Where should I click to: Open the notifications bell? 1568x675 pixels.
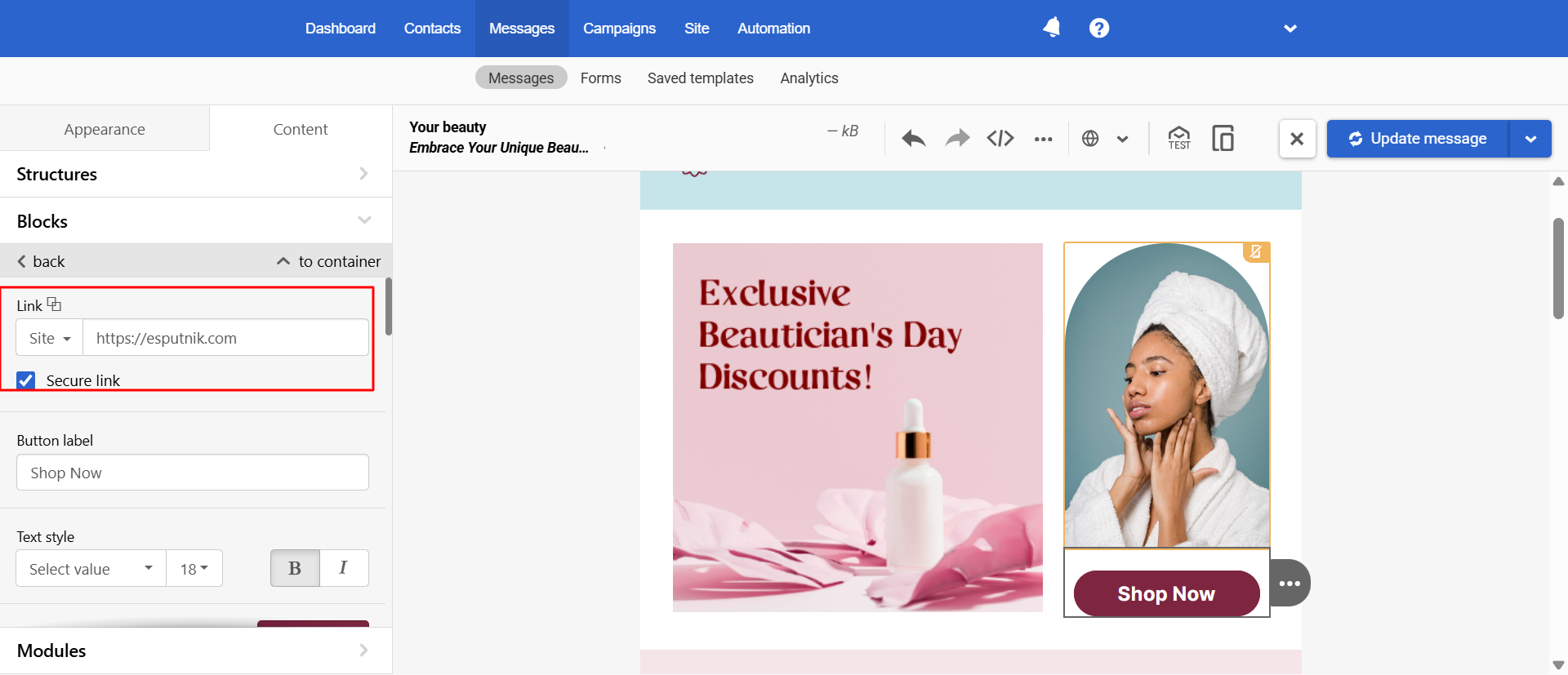(x=1052, y=28)
